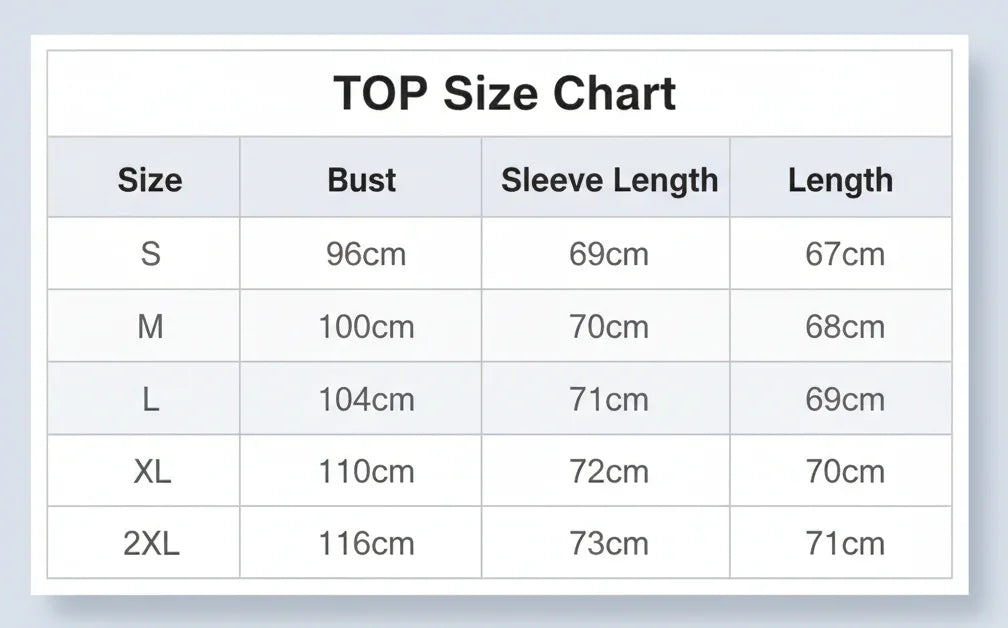Screen dimensions: 1008x628
Task: Select the 73cm sleeve length cell
Action: (609, 544)
